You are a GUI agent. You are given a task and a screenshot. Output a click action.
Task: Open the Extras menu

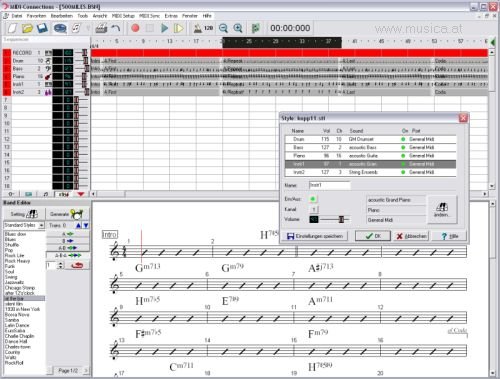[171, 16]
